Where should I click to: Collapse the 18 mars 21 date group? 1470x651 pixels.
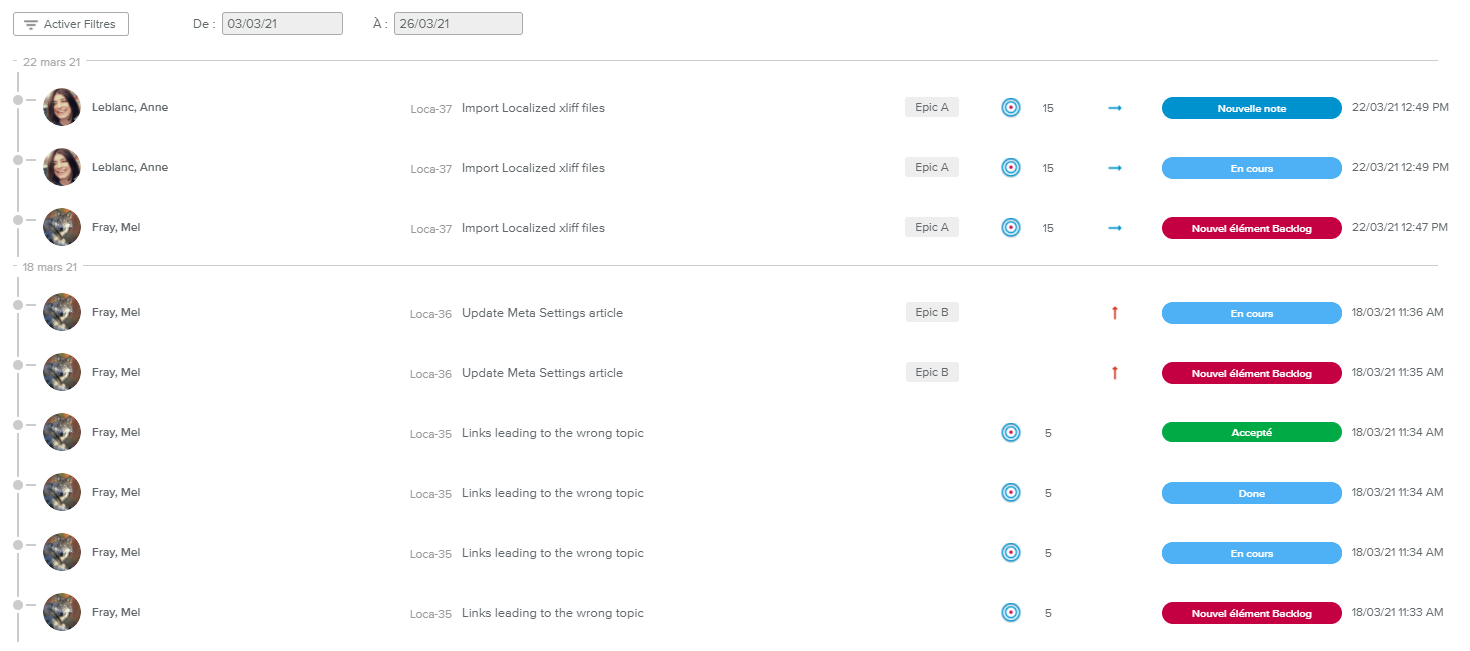(x=16, y=267)
